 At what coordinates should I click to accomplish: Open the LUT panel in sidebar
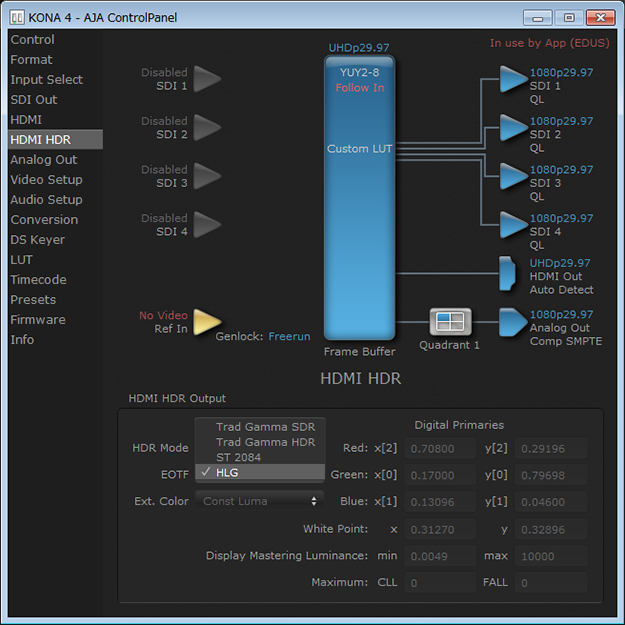coord(22,260)
